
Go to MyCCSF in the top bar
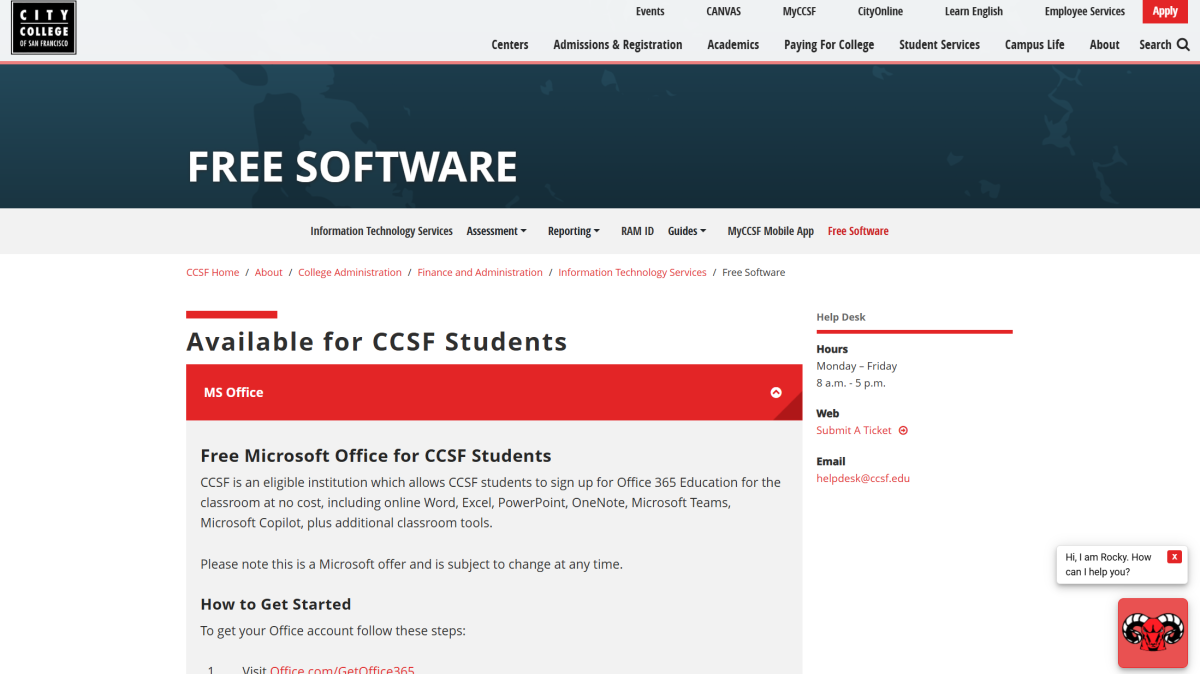pos(799,12)
